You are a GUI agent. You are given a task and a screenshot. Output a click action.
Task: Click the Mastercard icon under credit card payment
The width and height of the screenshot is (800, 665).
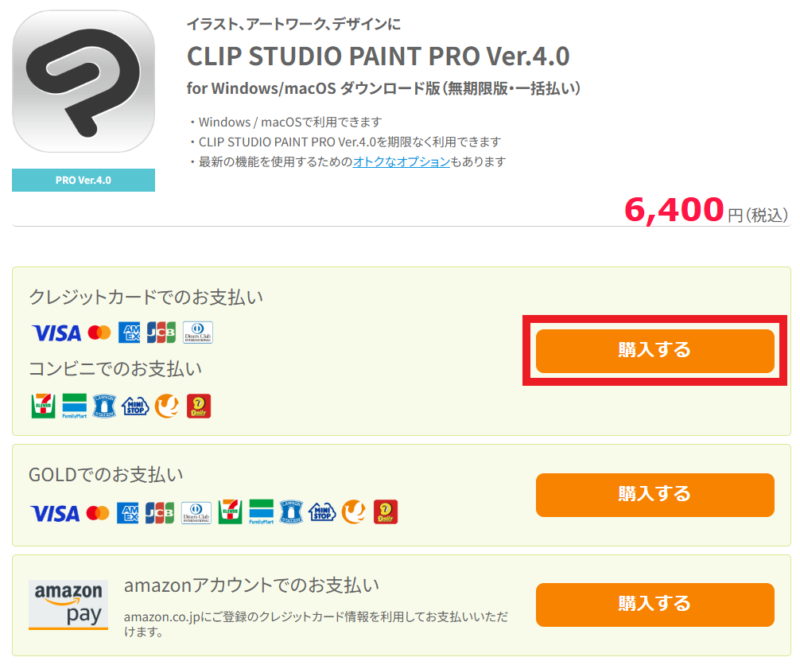point(99,333)
